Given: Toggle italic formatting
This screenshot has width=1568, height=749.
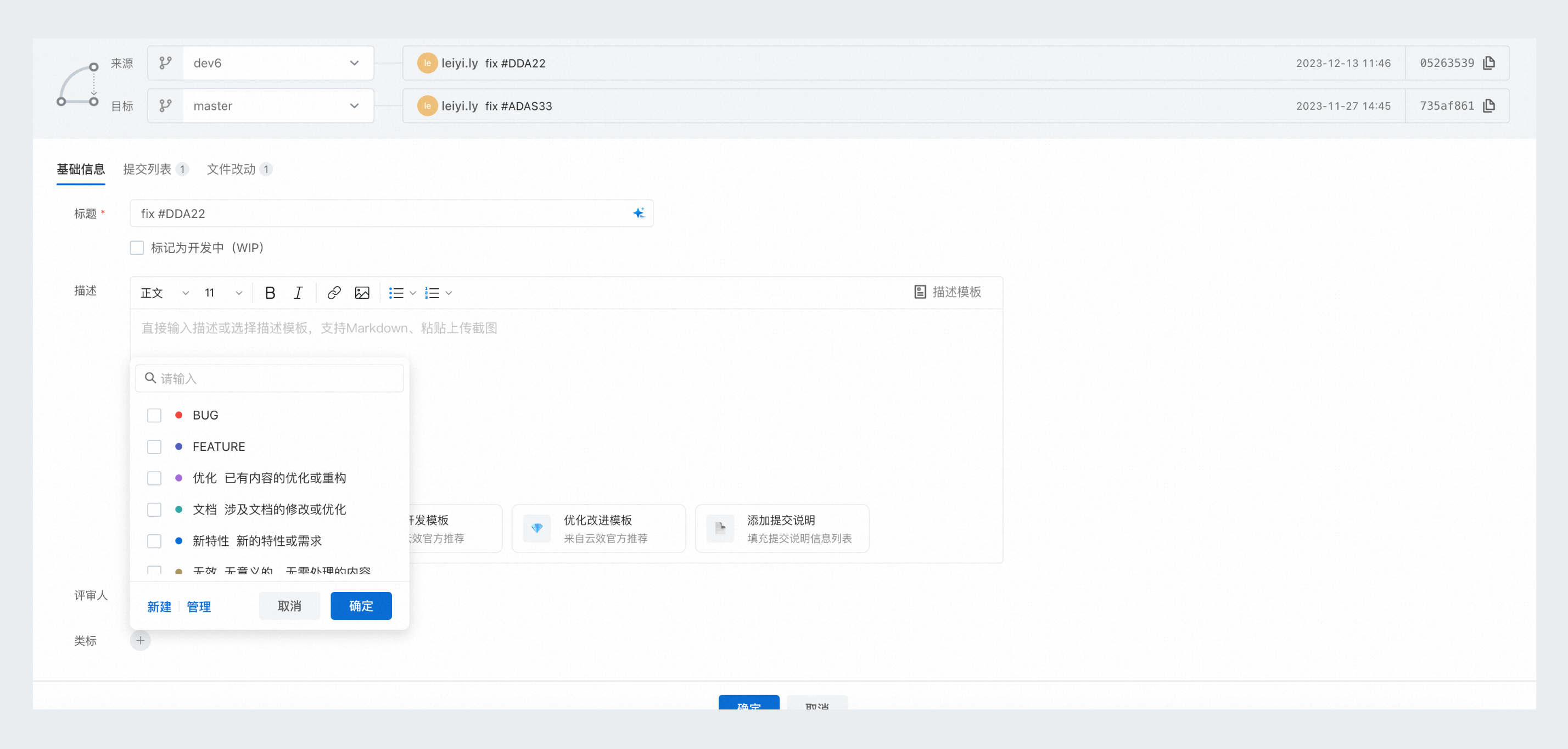Looking at the screenshot, I should click(x=298, y=293).
